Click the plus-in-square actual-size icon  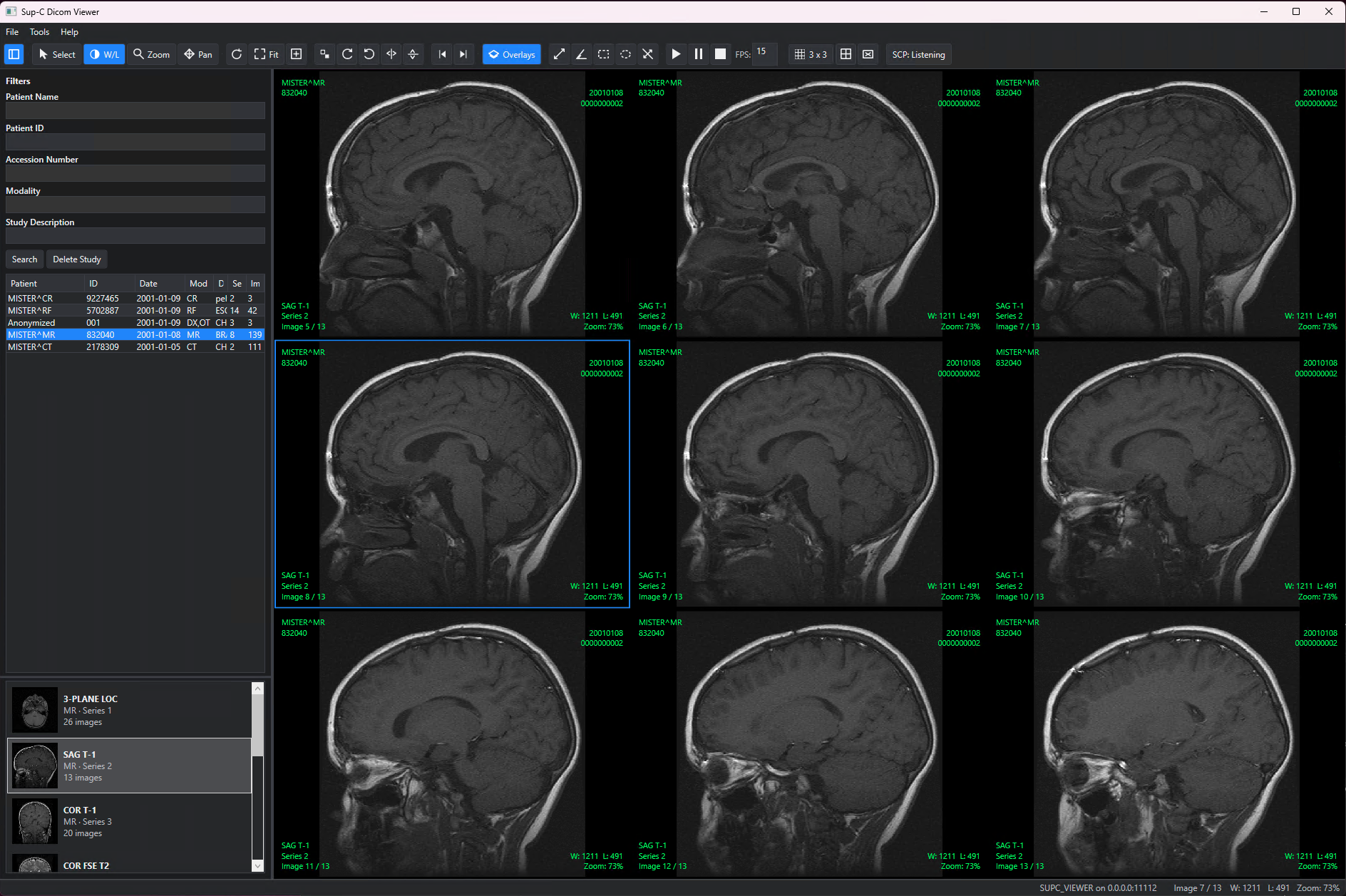click(x=297, y=54)
